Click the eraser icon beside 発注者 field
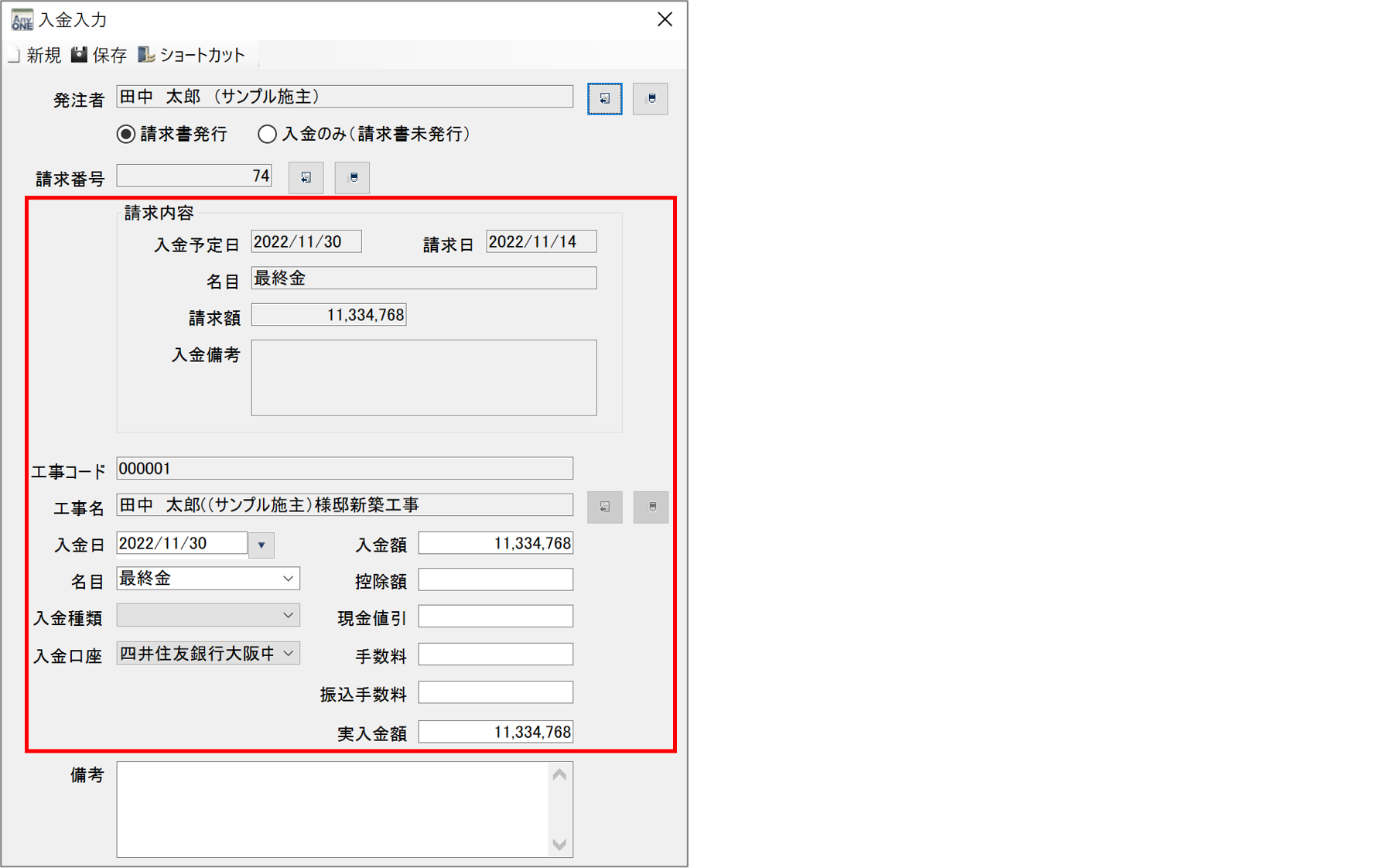Screen dimensions: 1374x868 click(x=650, y=99)
